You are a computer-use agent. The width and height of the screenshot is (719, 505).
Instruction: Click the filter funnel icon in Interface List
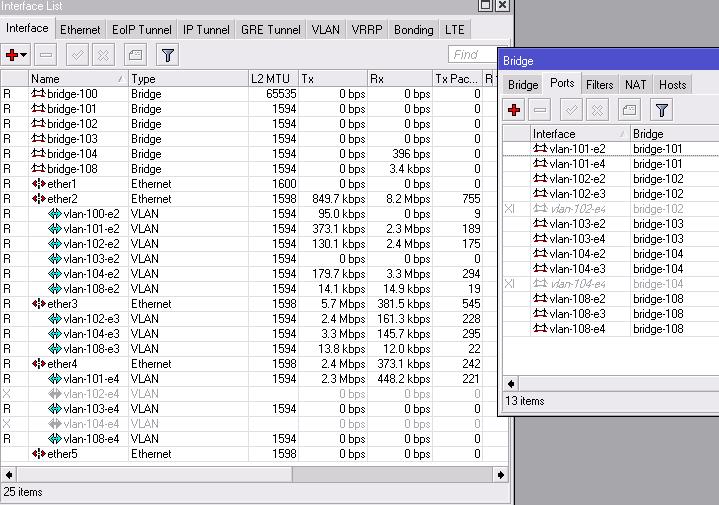tap(167, 55)
